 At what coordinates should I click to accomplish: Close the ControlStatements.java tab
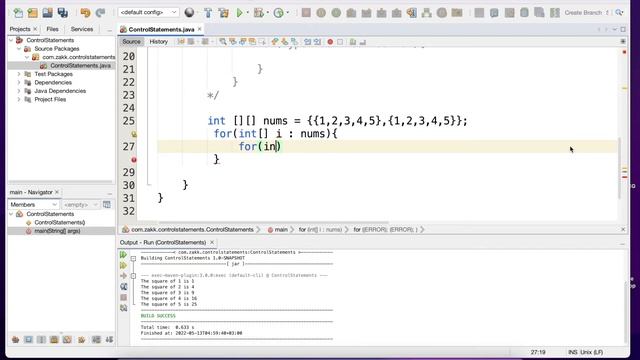tap(200, 29)
